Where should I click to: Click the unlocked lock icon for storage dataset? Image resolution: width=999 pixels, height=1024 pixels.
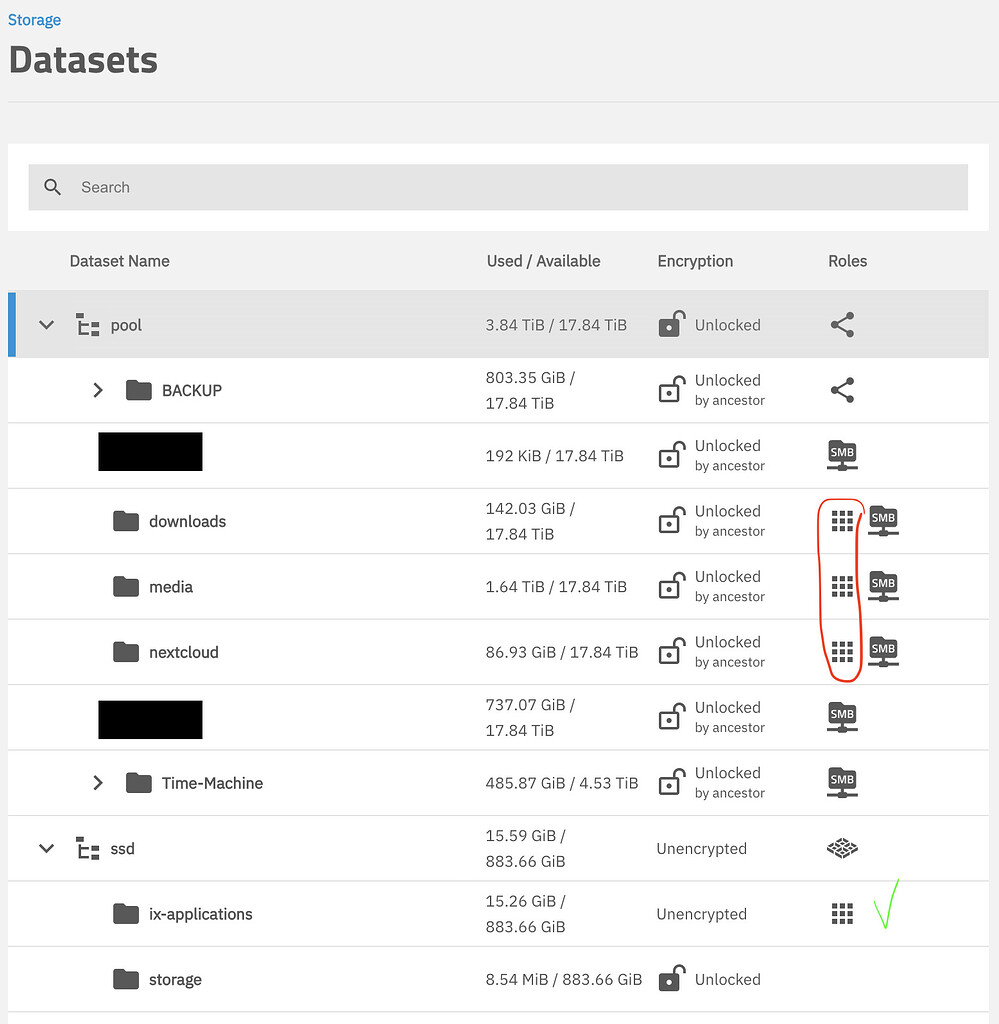671,978
